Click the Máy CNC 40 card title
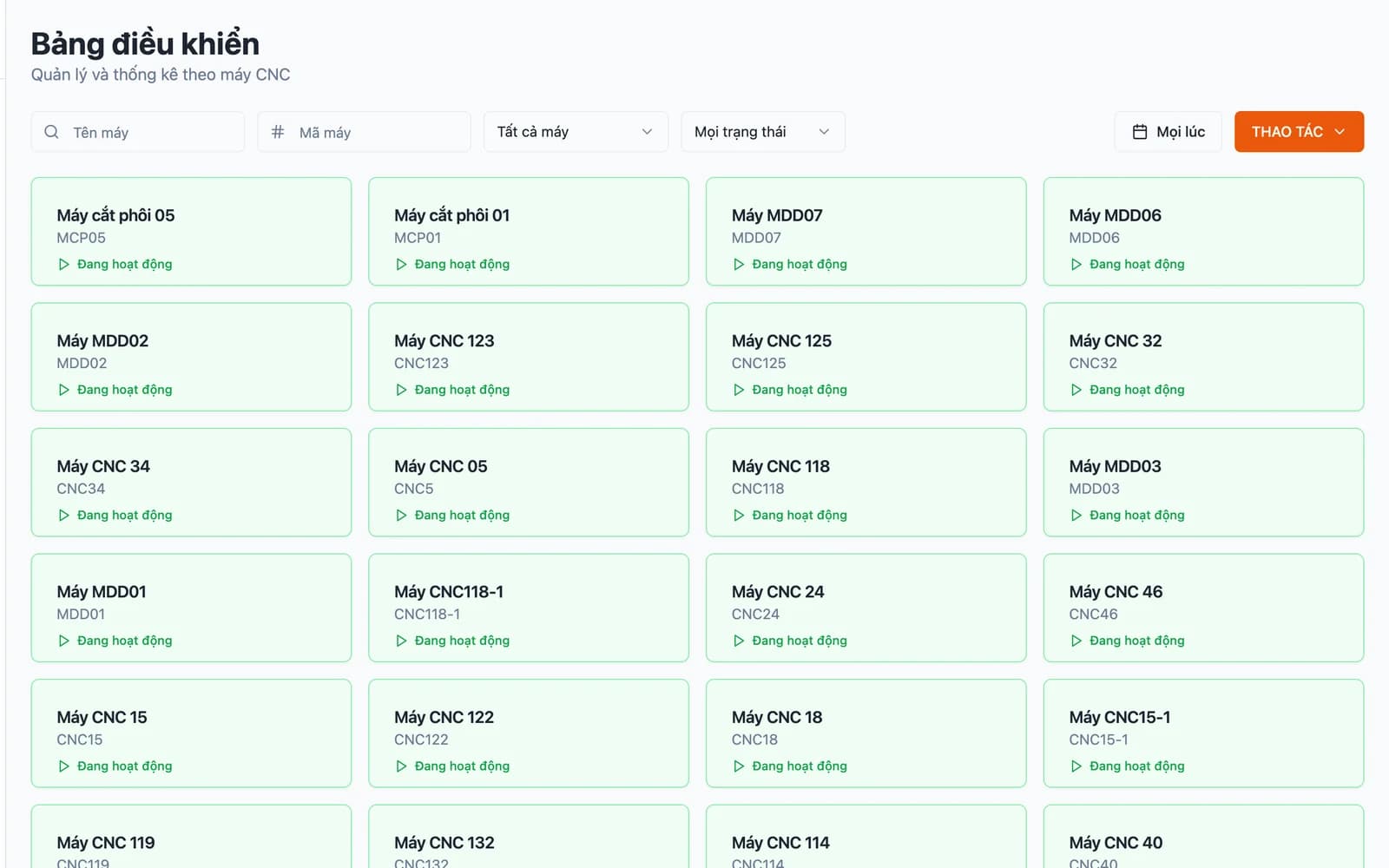 coord(1116,843)
